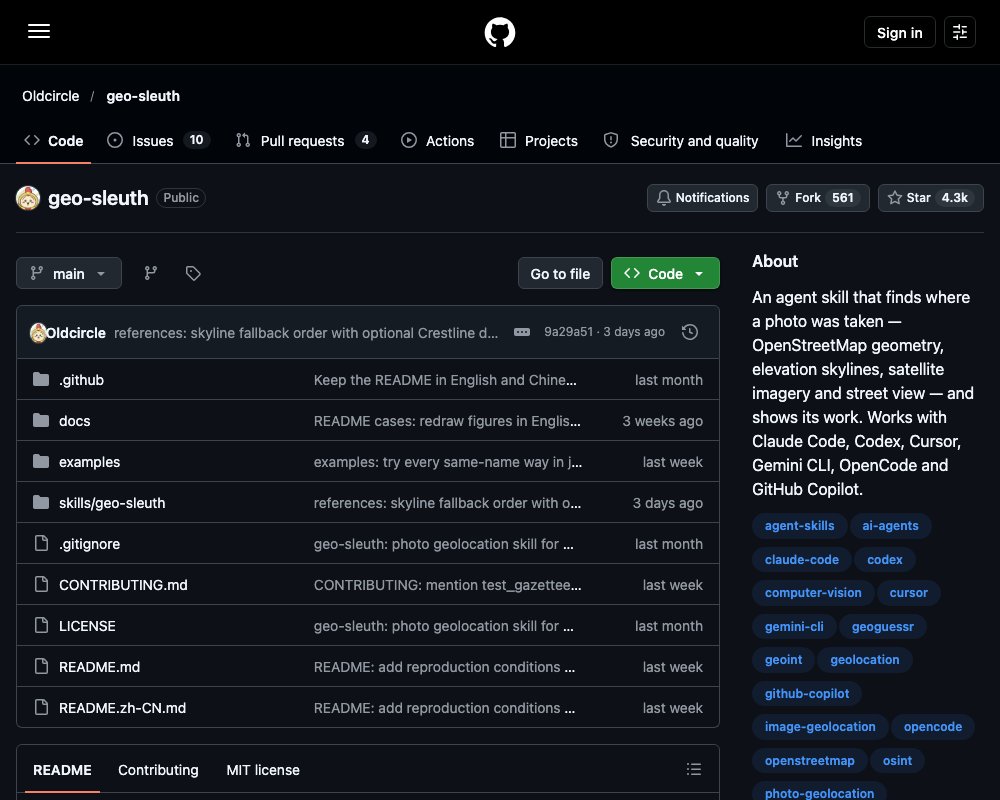Switch to the Actions tab
This screenshot has height=800, width=1000.
438,140
